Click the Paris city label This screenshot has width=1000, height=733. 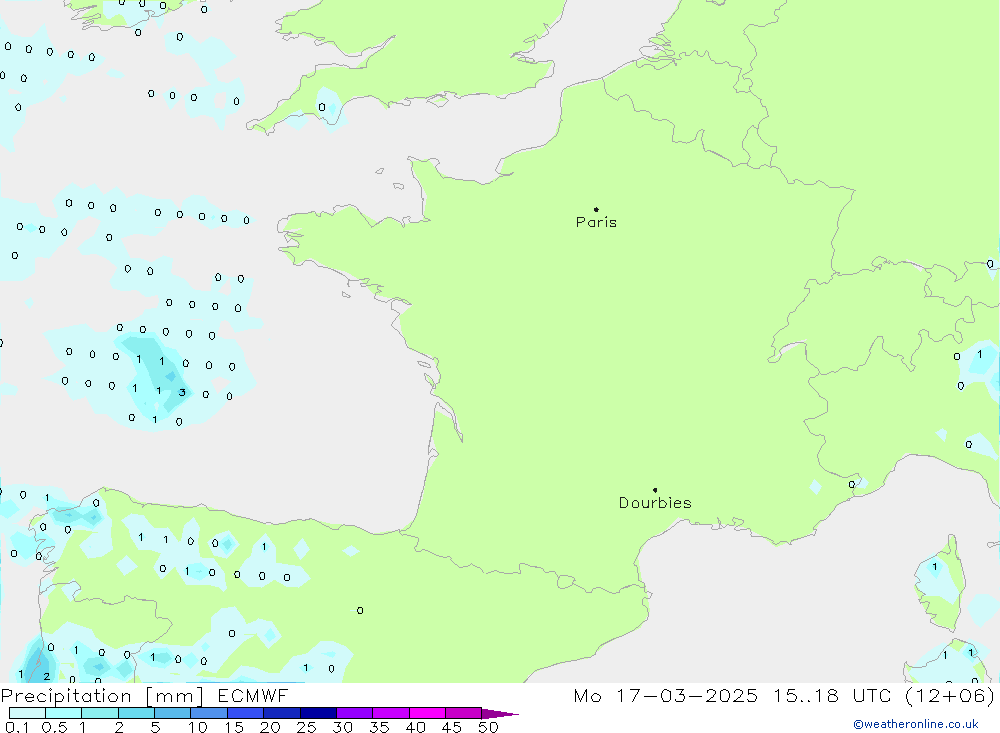pos(596,222)
